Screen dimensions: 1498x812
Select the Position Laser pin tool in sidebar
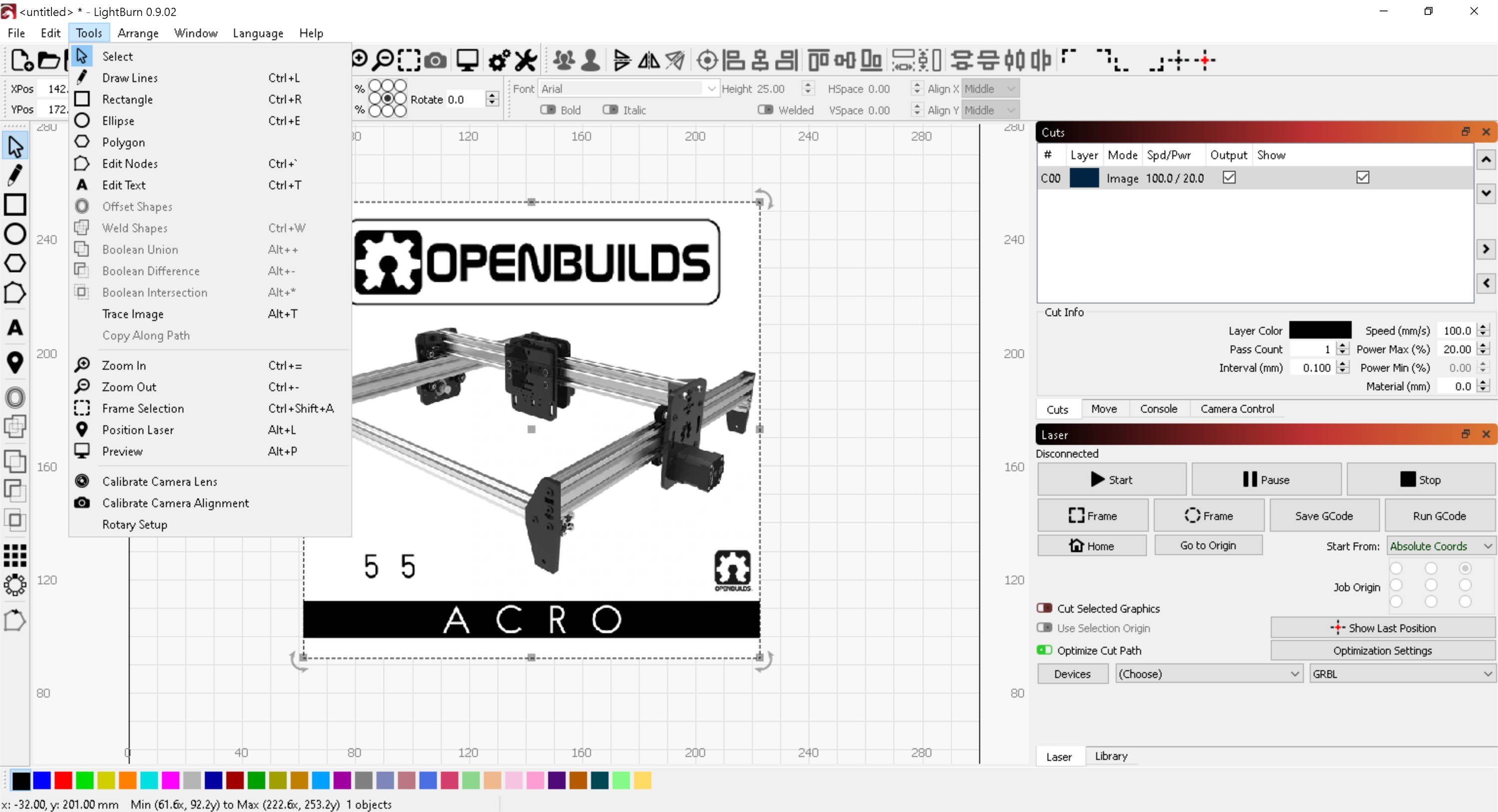coord(15,362)
